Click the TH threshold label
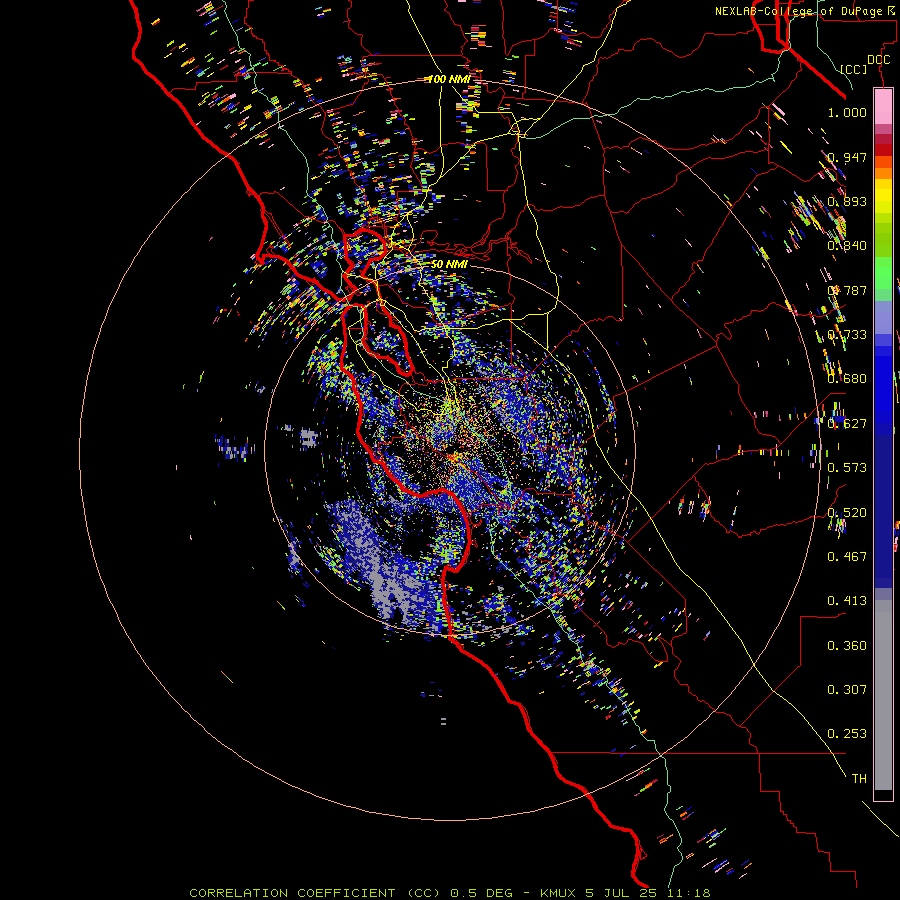 [x=859, y=779]
